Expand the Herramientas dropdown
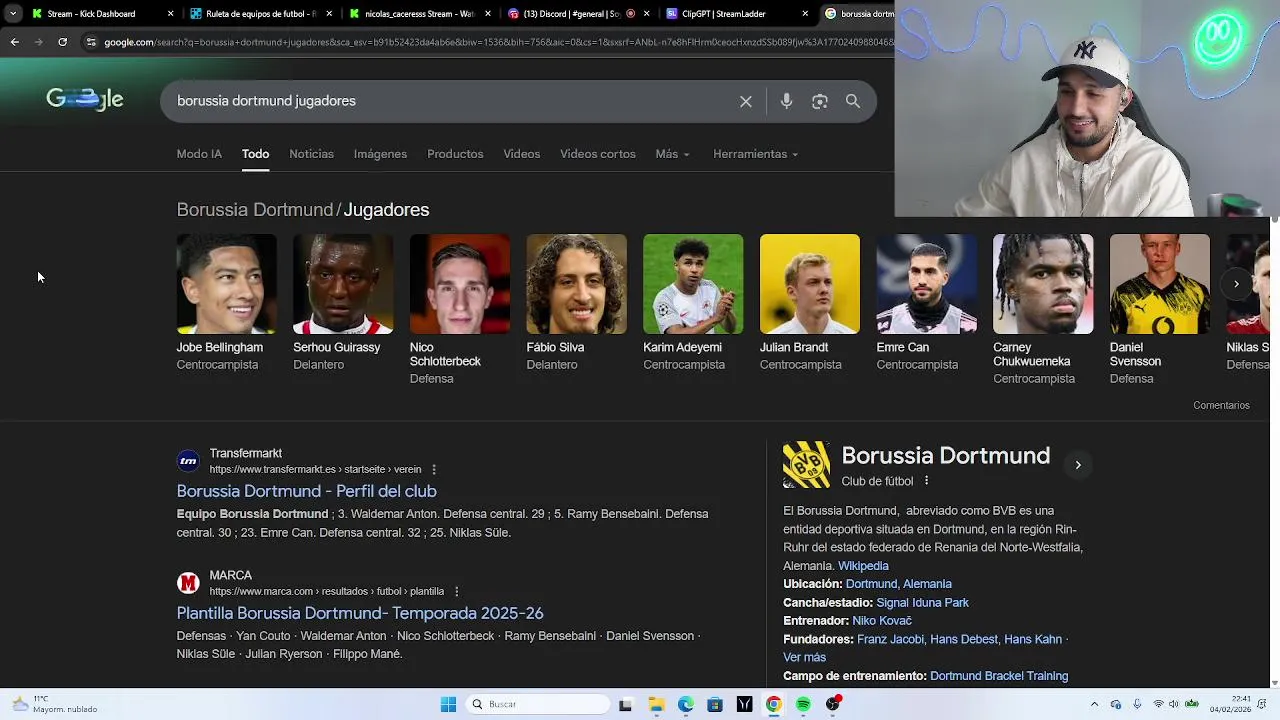 point(755,154)
